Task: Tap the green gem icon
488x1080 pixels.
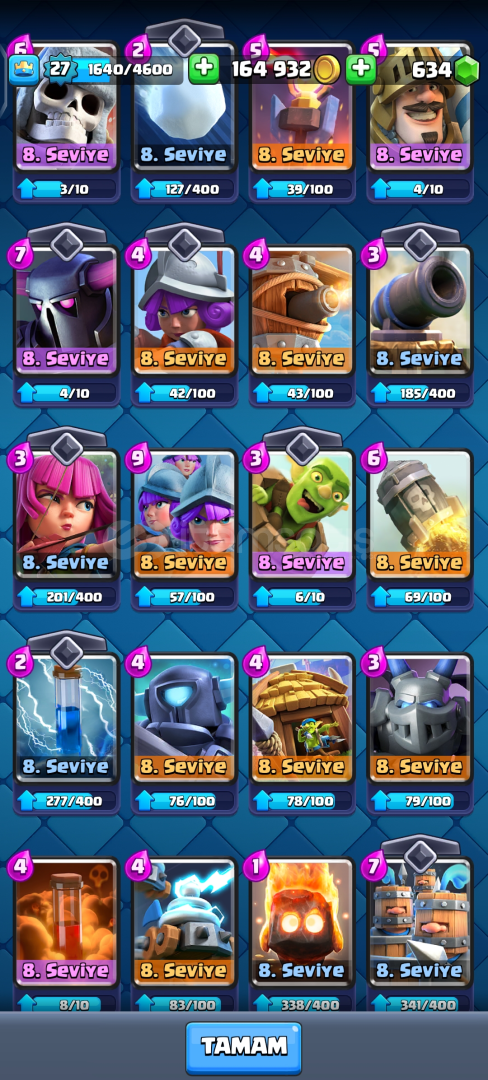Action: tap(467, 69)
